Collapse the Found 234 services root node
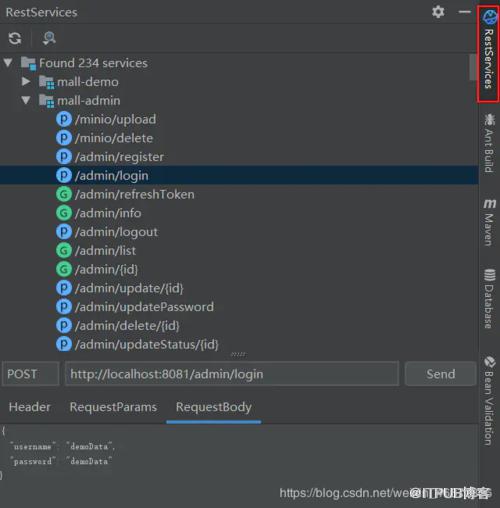Image resolution: width=500 pixels, height=508 pixels. [8, 63]
